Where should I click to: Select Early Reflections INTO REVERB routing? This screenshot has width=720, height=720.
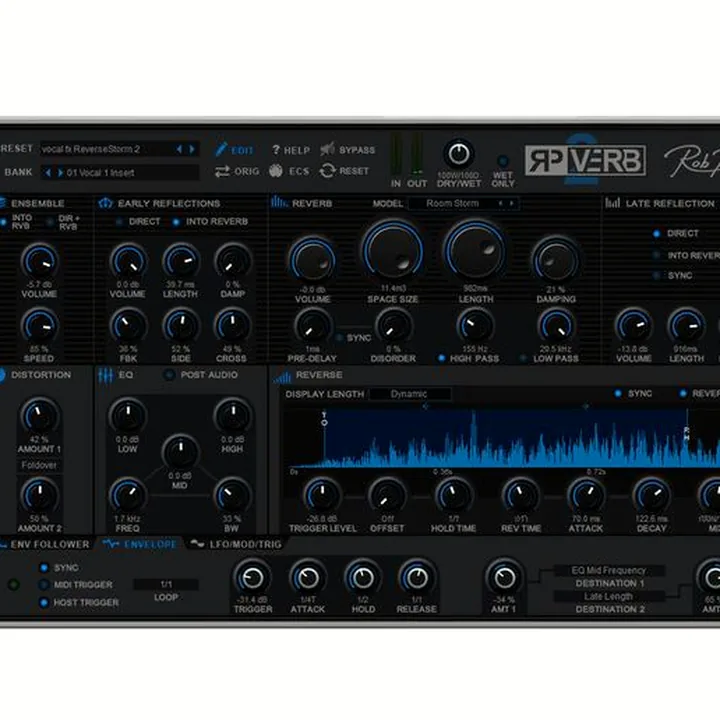[176, 222]
